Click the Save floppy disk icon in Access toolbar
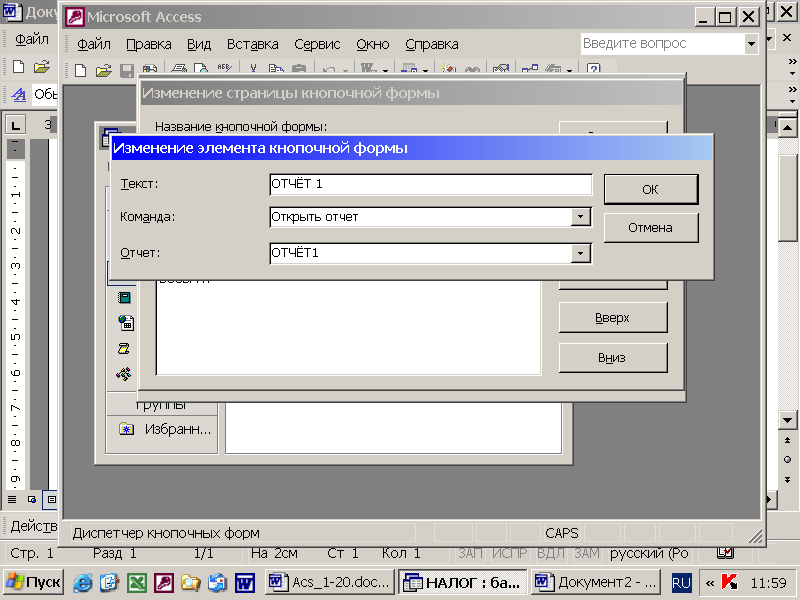 click(x=127, y=70)
